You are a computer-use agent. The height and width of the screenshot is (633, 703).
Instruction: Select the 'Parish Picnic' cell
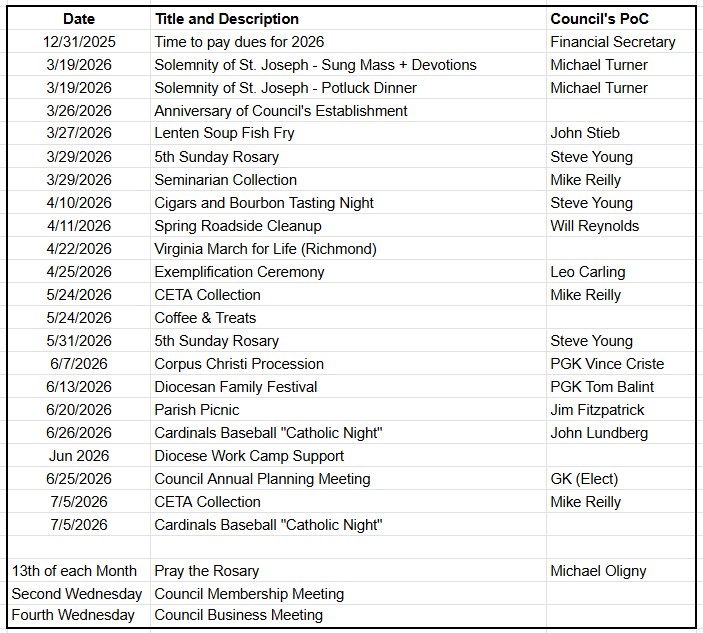(197, 410)
